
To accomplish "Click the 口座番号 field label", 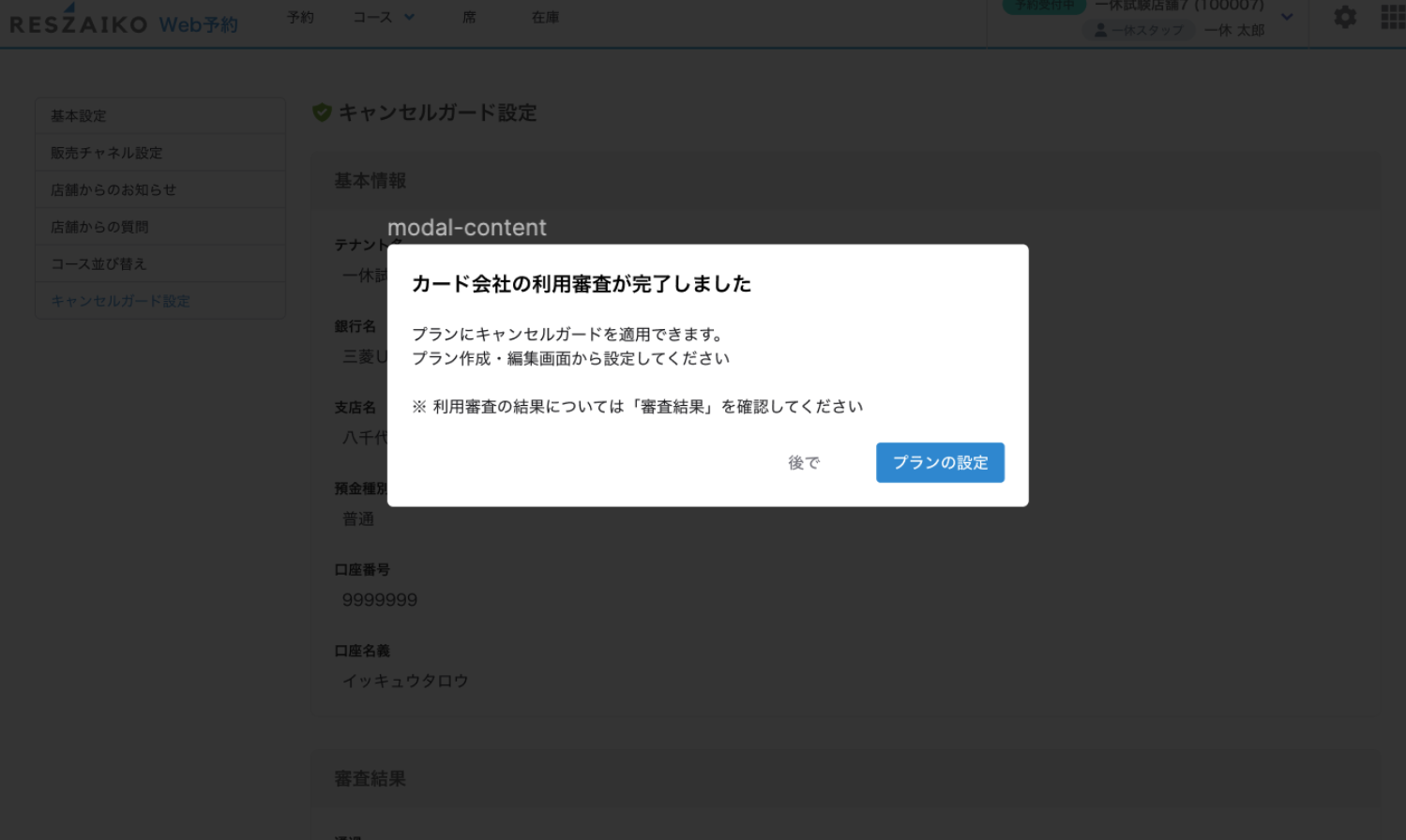I will [362, 570].
